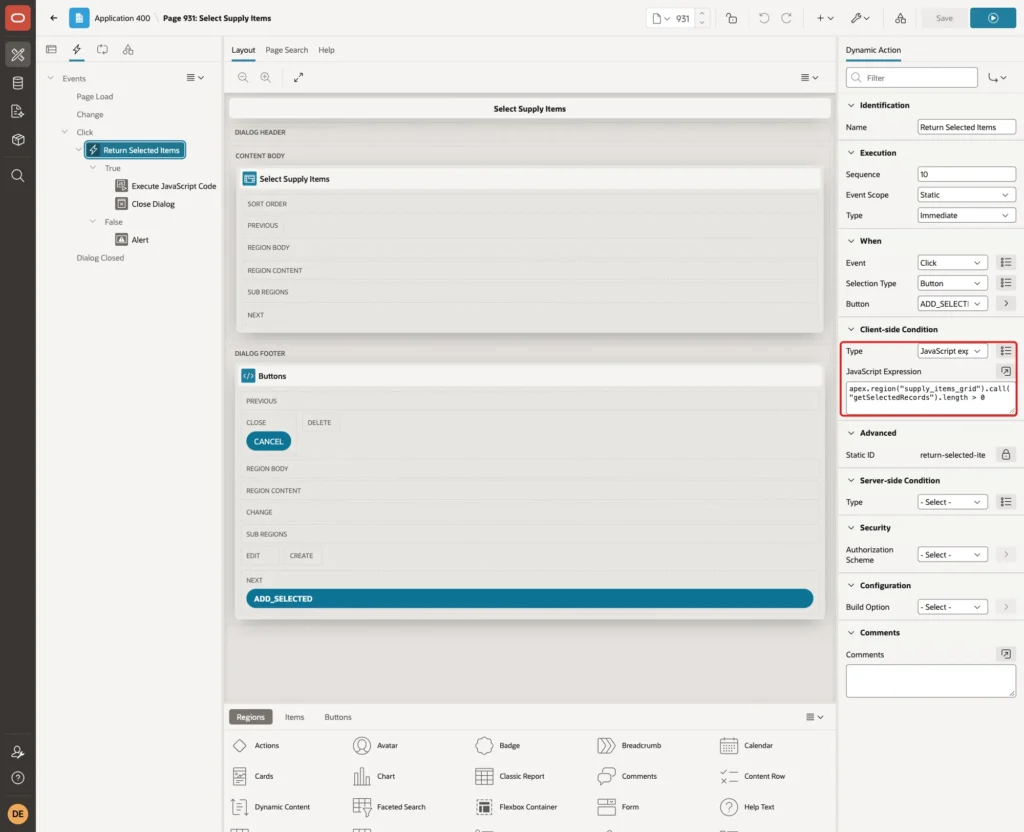Open the Event Scope dropdown
This screenshot has height=832, width=1024.
tap(966, 195)
